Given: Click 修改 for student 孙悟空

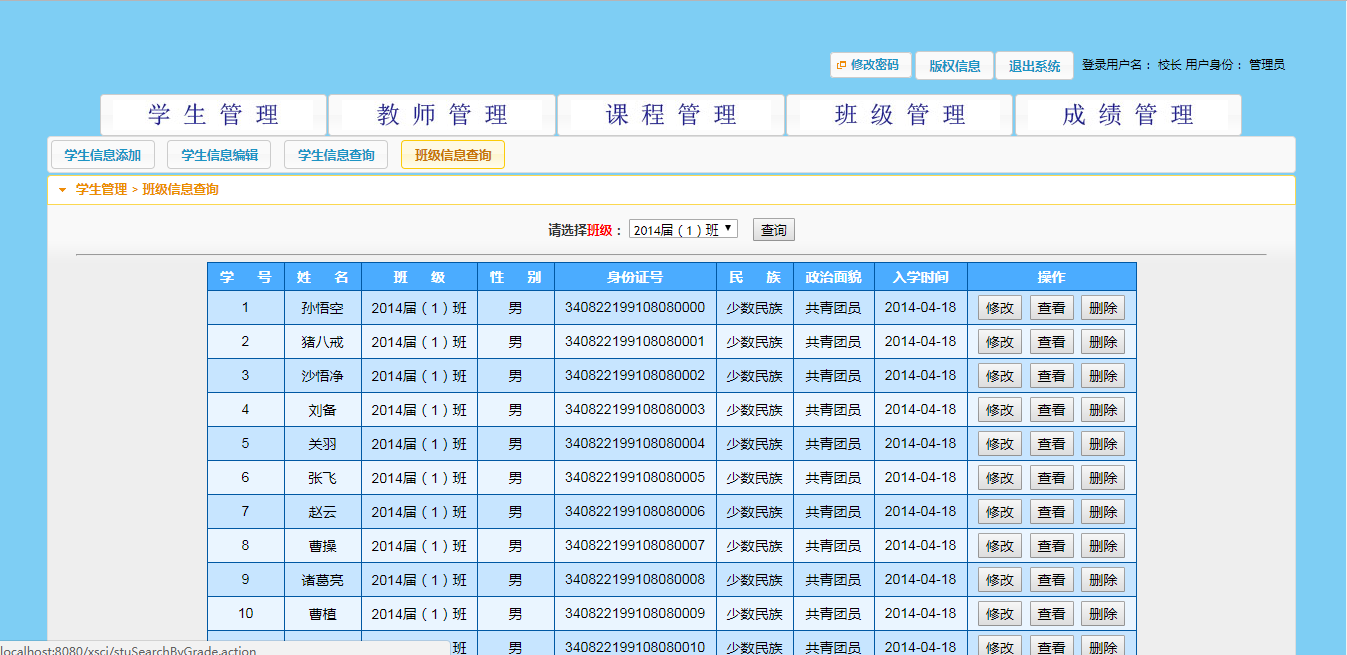Looking at the screenshot, I should click(1000, 308).
